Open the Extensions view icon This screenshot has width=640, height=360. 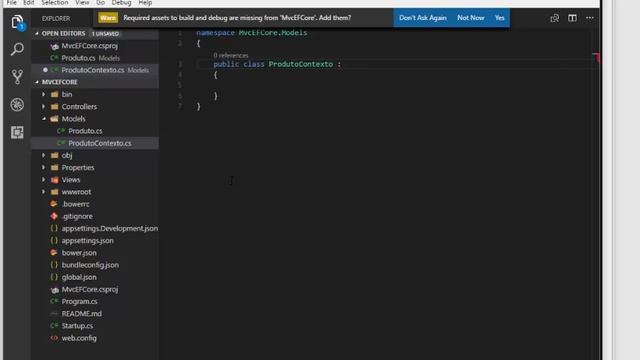(x=17, y=132)
